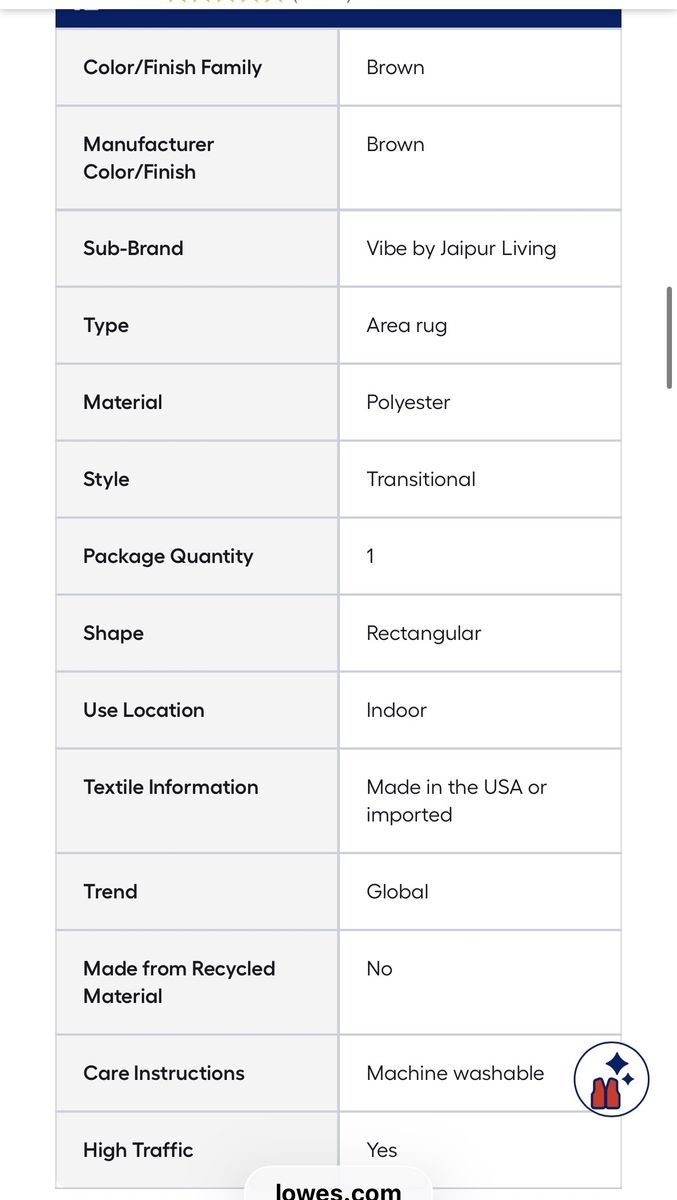Select the Color/Finish Family label
This screenshot has width=677, height=1200.
[x=172, y=67]
